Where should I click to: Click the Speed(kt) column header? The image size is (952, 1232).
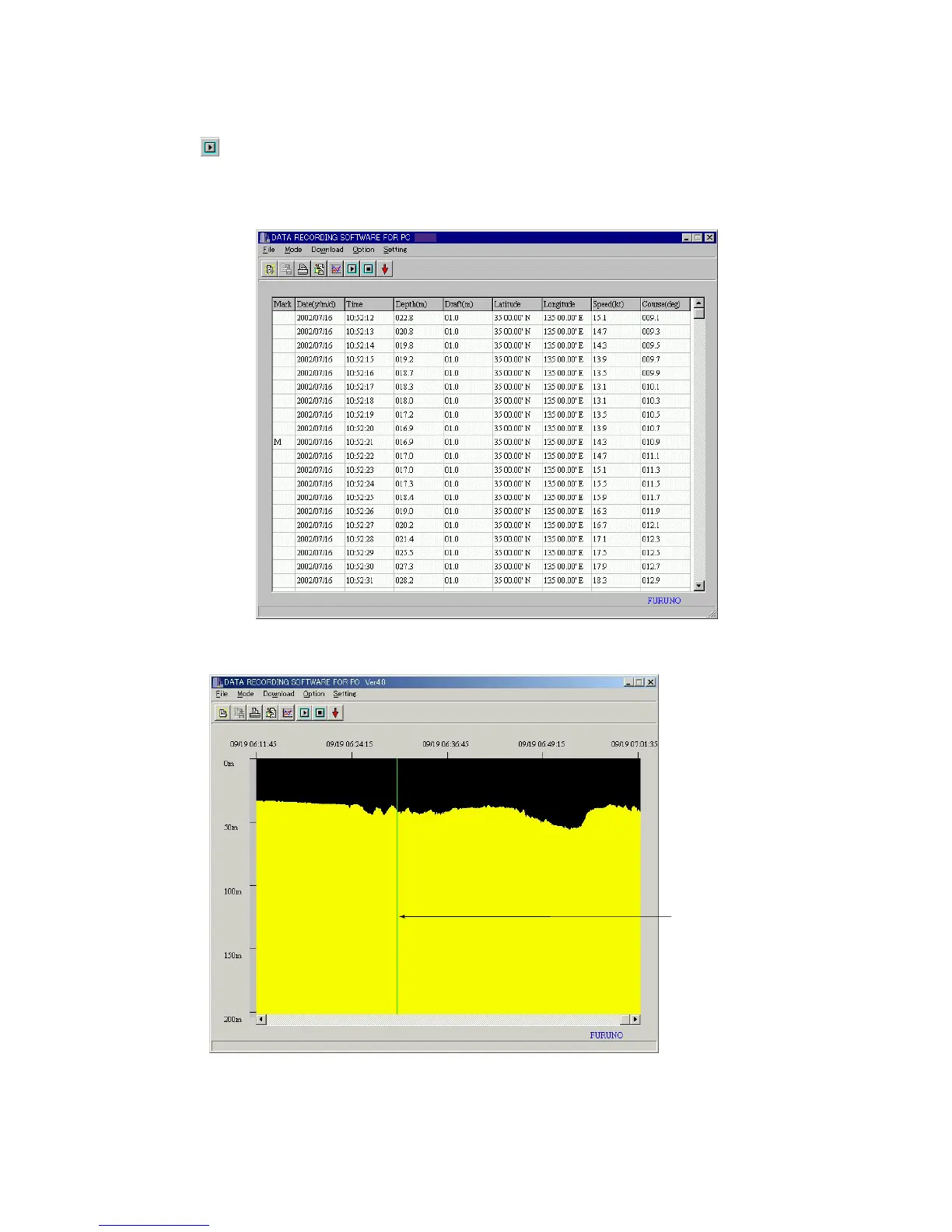[x=615, y=304]
